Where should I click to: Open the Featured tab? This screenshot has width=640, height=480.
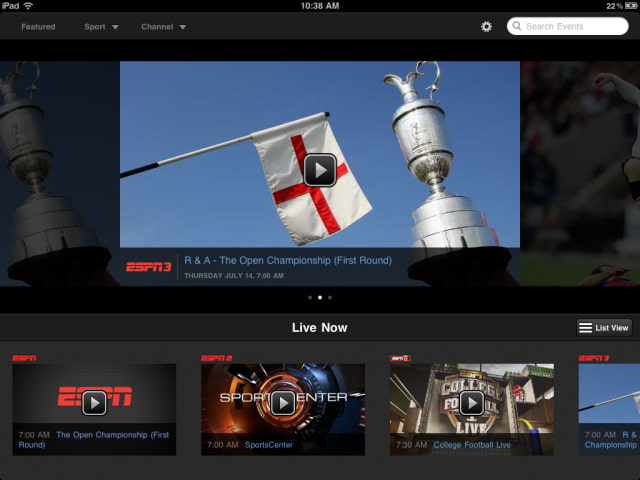[38, 27]
